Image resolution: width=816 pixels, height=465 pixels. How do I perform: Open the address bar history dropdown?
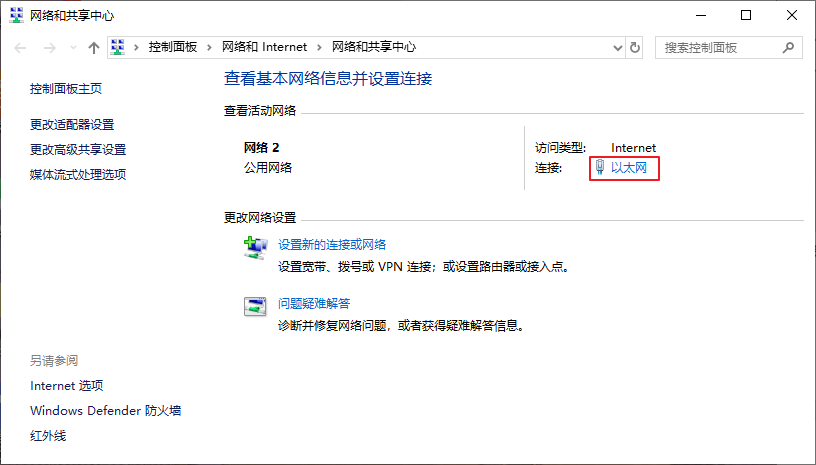614,47
